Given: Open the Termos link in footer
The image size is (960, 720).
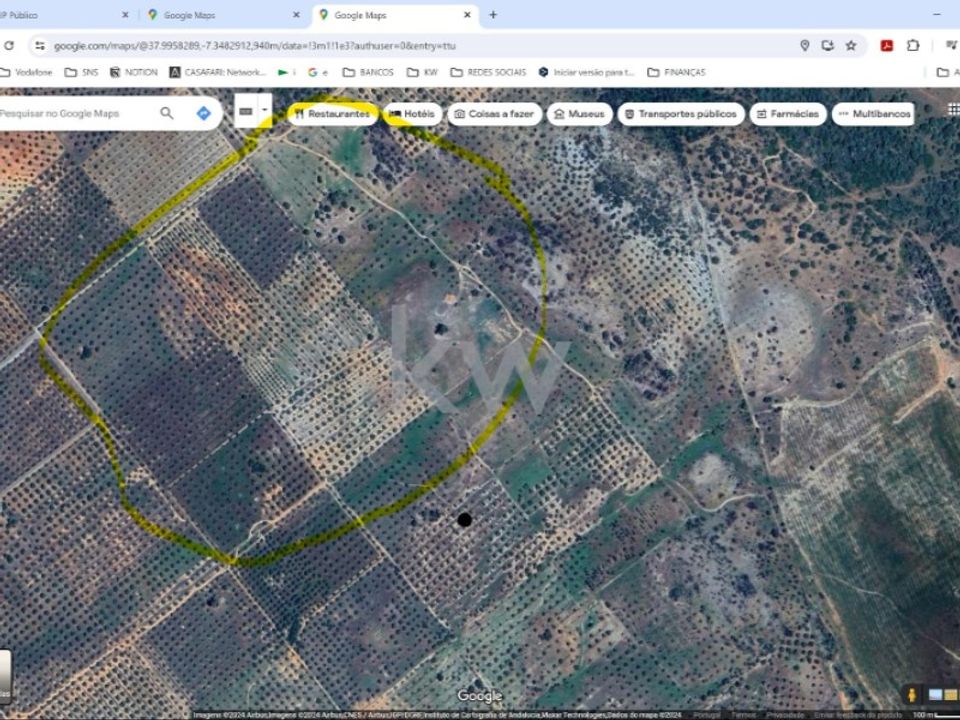Looking at the screenshot, I should click(743, 715).
